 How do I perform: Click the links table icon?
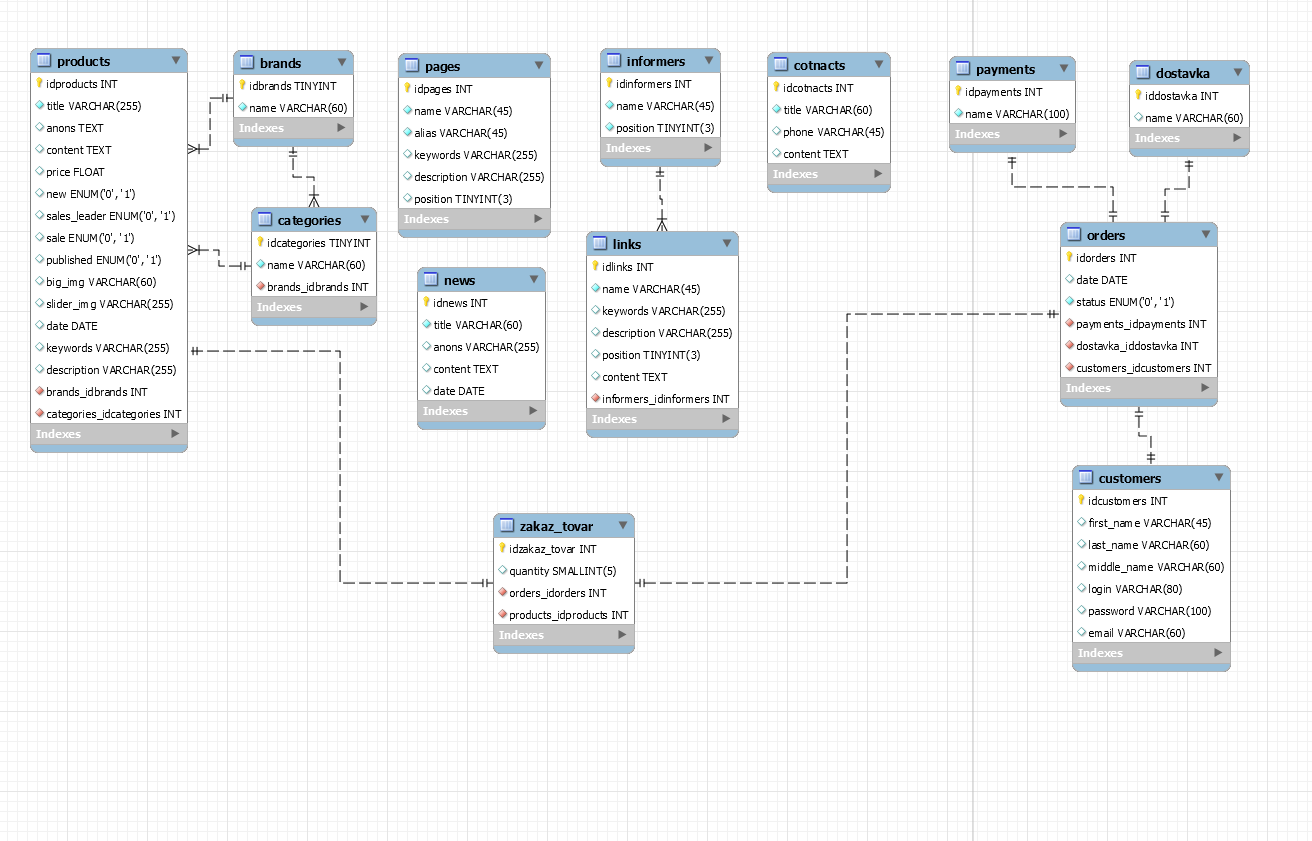[x=600, y=244]
